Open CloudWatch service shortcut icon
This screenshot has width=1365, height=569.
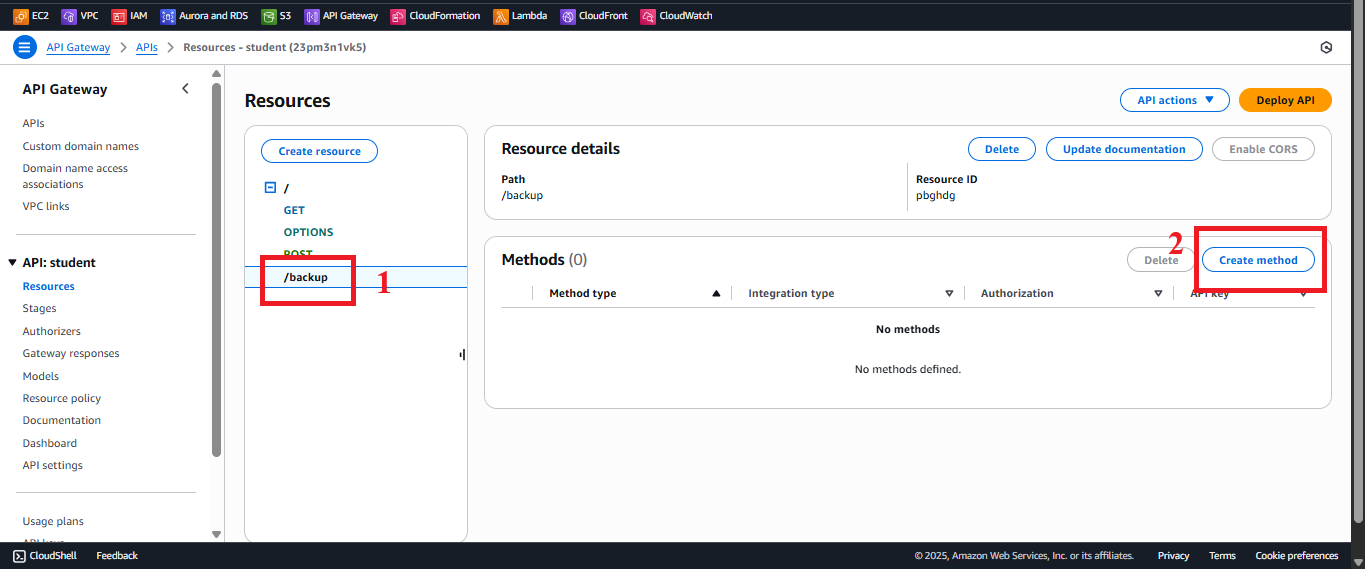(648, 16)
